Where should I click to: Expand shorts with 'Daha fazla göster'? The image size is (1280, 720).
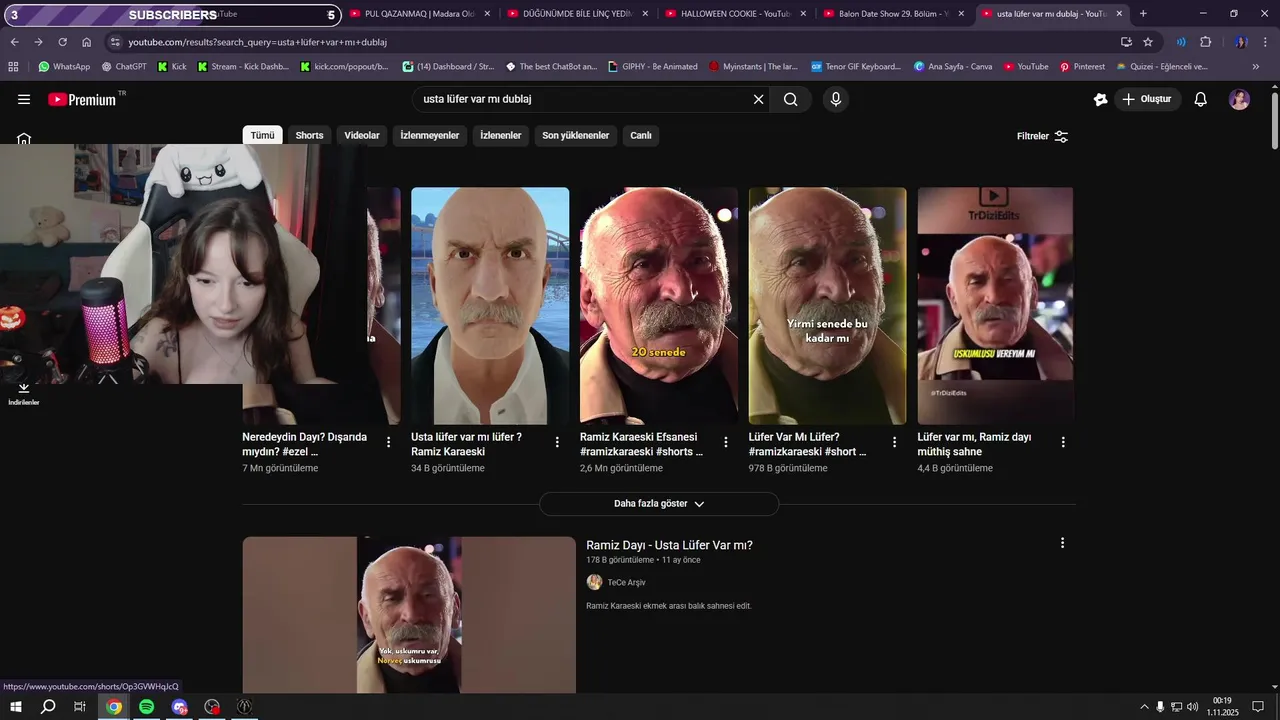pyautogui.click(x=659, y=504)
